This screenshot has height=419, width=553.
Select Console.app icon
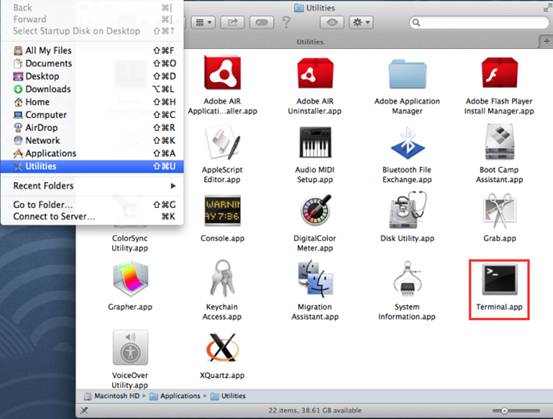click(223, 211)
